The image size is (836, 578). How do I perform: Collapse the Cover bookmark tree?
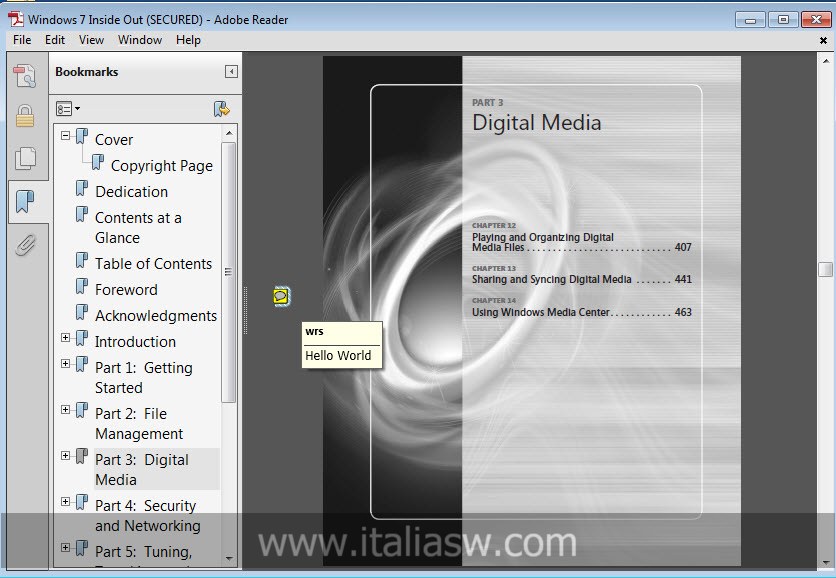tap(65, 135)
